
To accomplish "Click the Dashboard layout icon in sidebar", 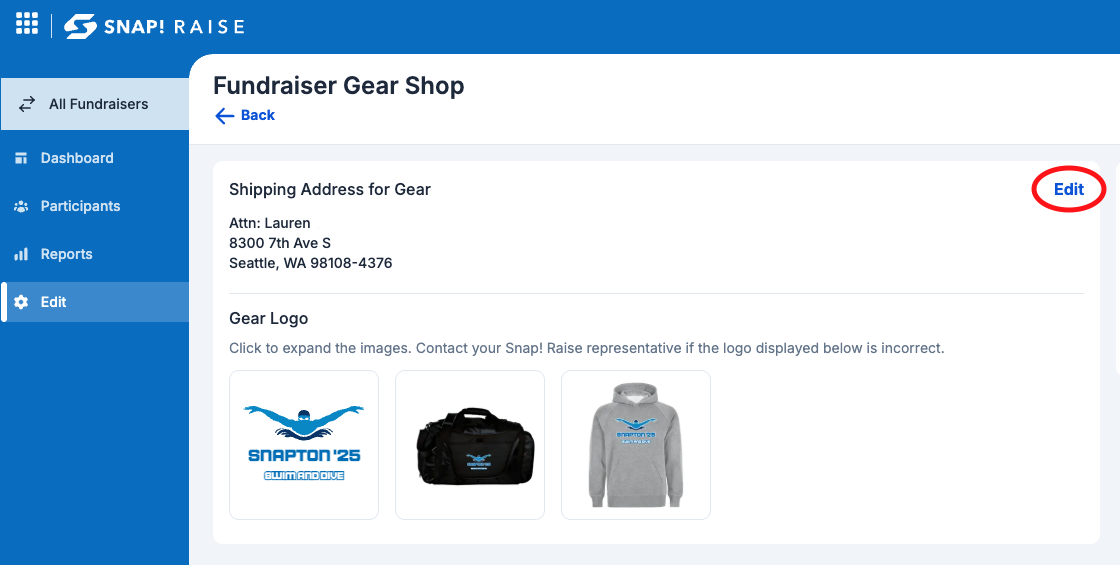I will coord(21,158).
